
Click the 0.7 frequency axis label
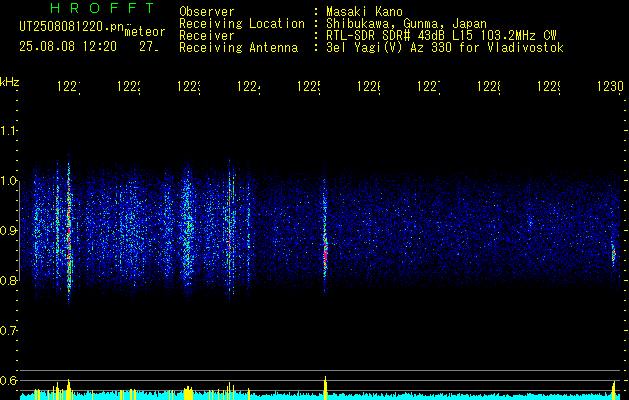(8, 331)
